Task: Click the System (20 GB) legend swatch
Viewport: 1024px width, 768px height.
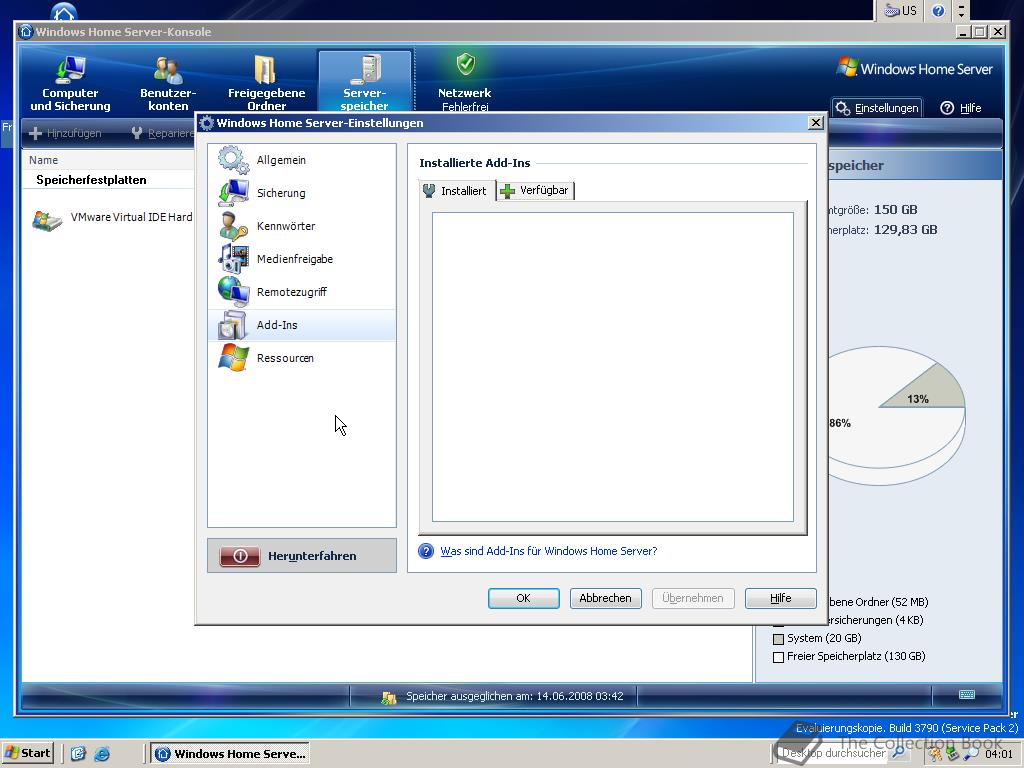Action: pos(778,639)
